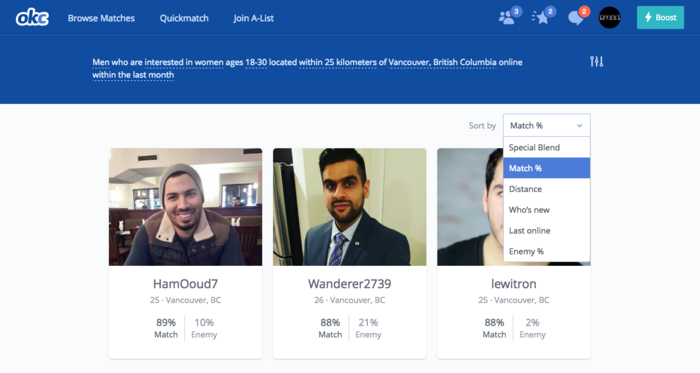Collapse the Sort by dropdown
The height and width of the screenshot is (373, 700).
(546, 125)
